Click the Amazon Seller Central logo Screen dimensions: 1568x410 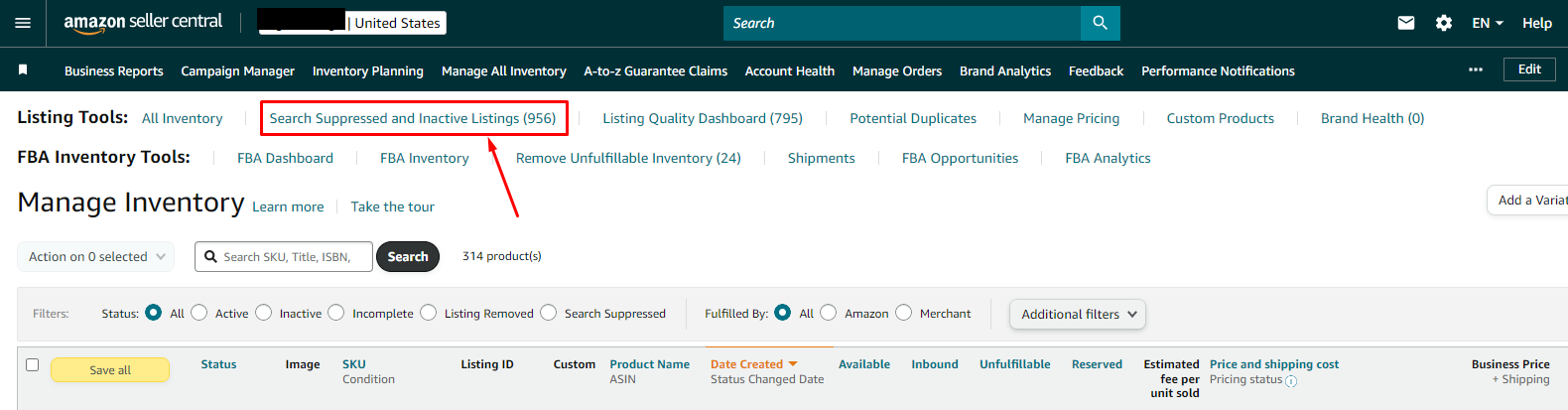tap(143, 22)
